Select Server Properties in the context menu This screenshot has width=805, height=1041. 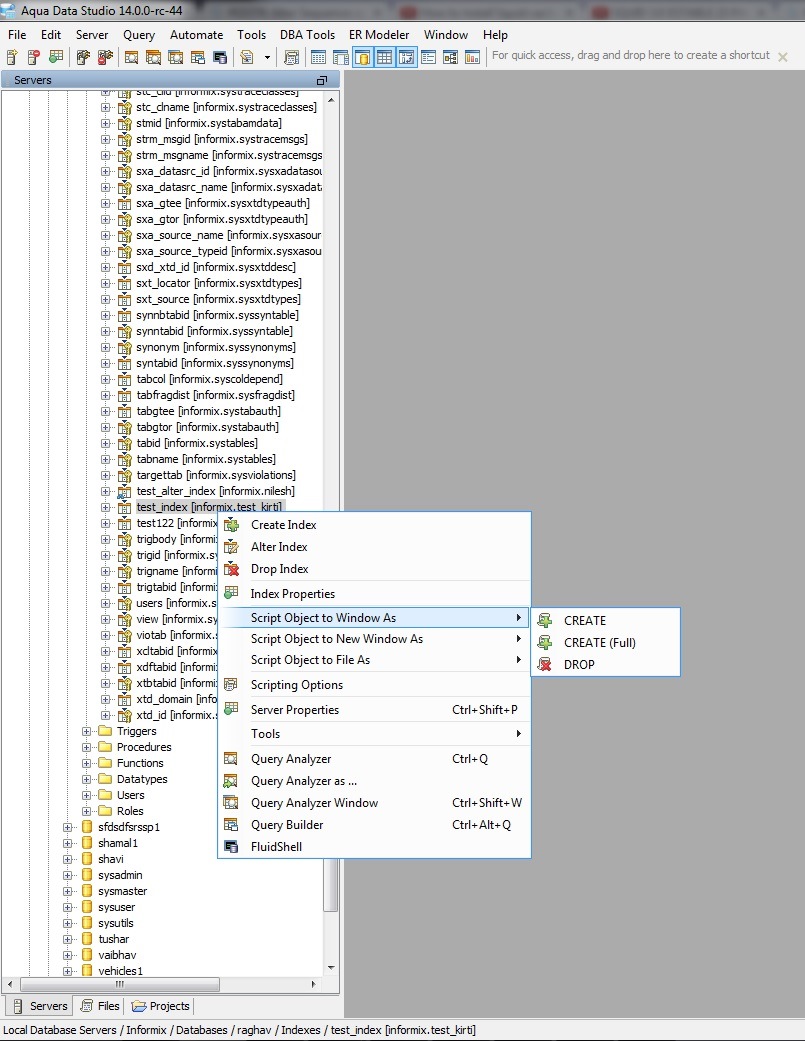tap(375, 710)
